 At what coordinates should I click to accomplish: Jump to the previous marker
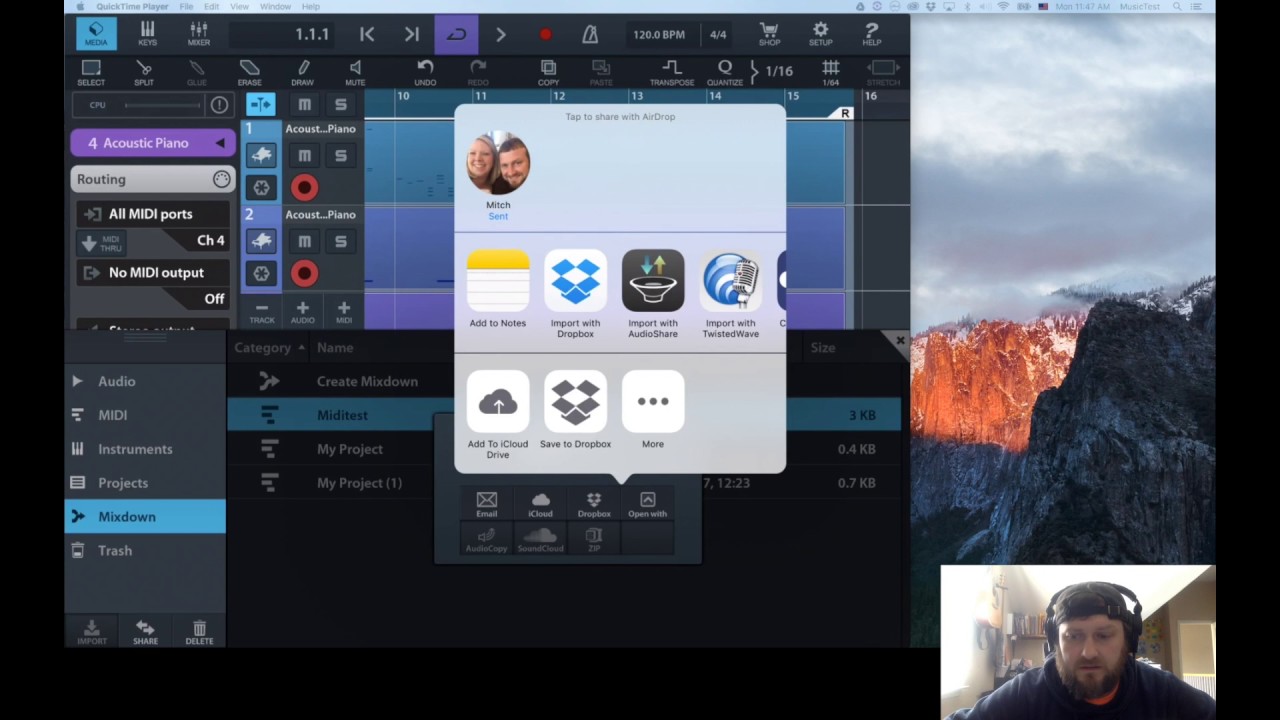coord(367,34)
